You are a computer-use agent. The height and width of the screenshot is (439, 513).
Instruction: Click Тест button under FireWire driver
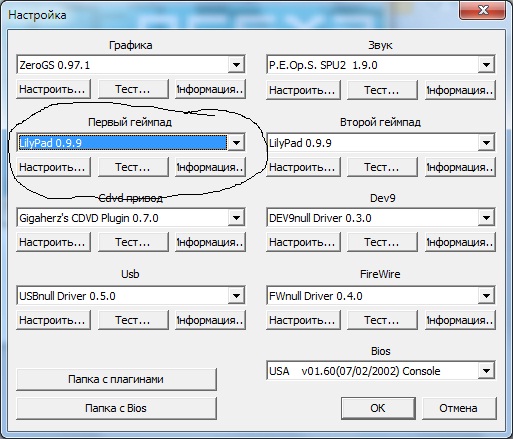[382, 320]
